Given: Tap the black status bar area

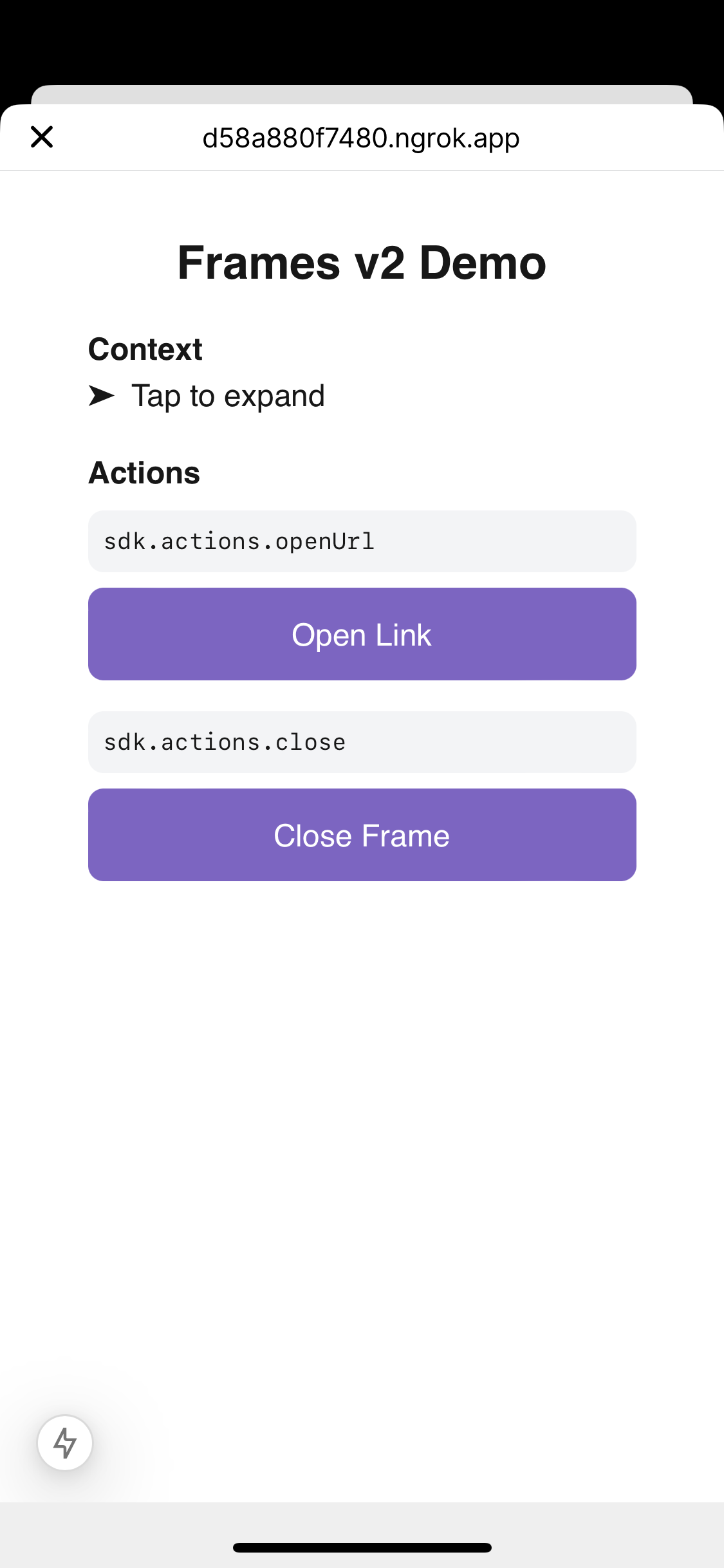Looking at the screenshot, I should (x=362, y=39).
